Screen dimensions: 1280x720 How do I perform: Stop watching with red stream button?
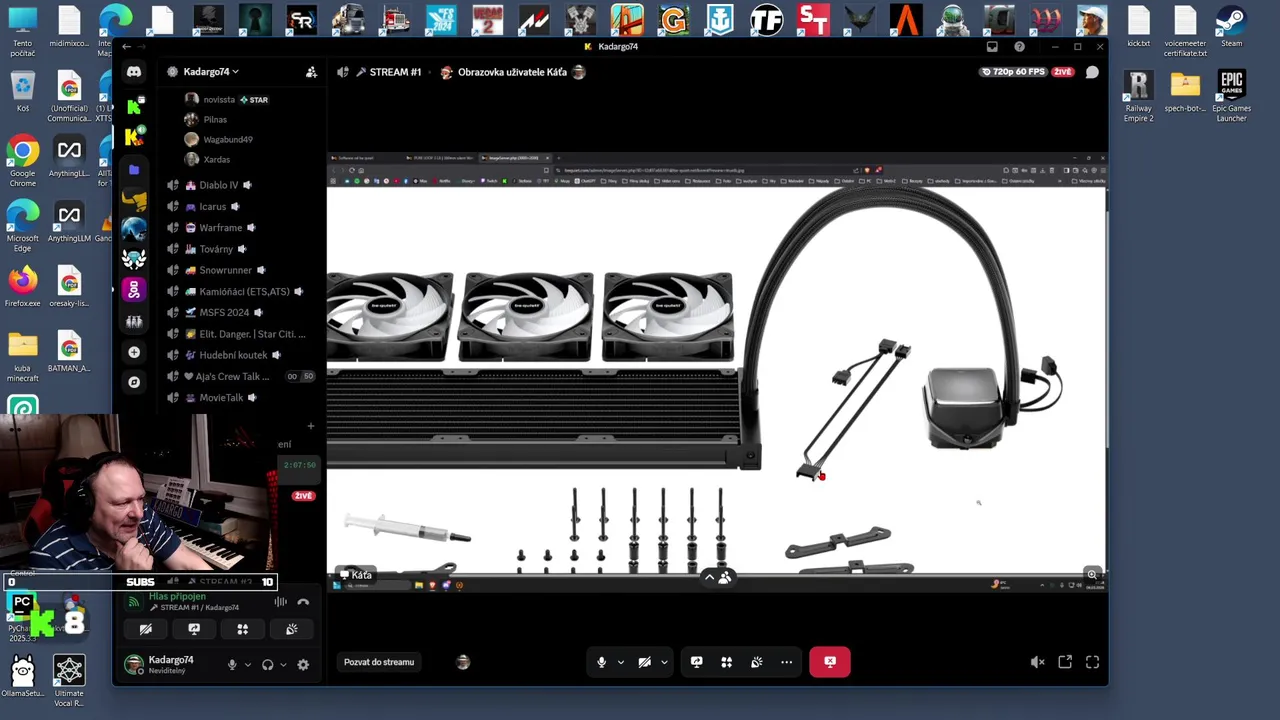(x=830, y=662)
